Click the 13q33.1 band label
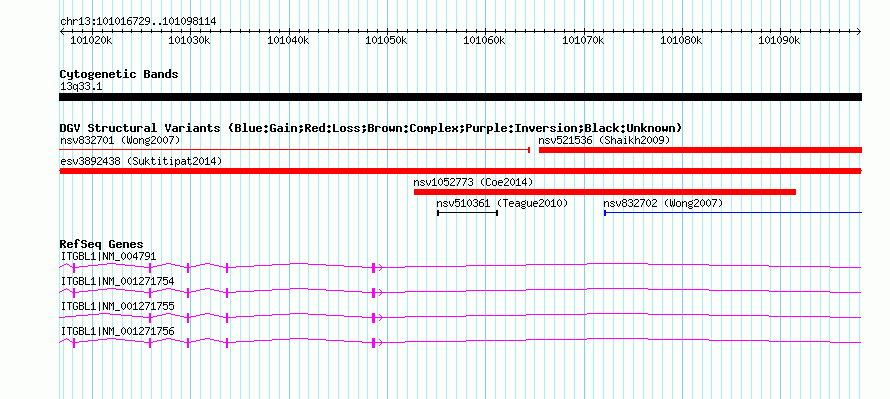The height and width of the screenshot is (399, 890). [x=81, y=87]
